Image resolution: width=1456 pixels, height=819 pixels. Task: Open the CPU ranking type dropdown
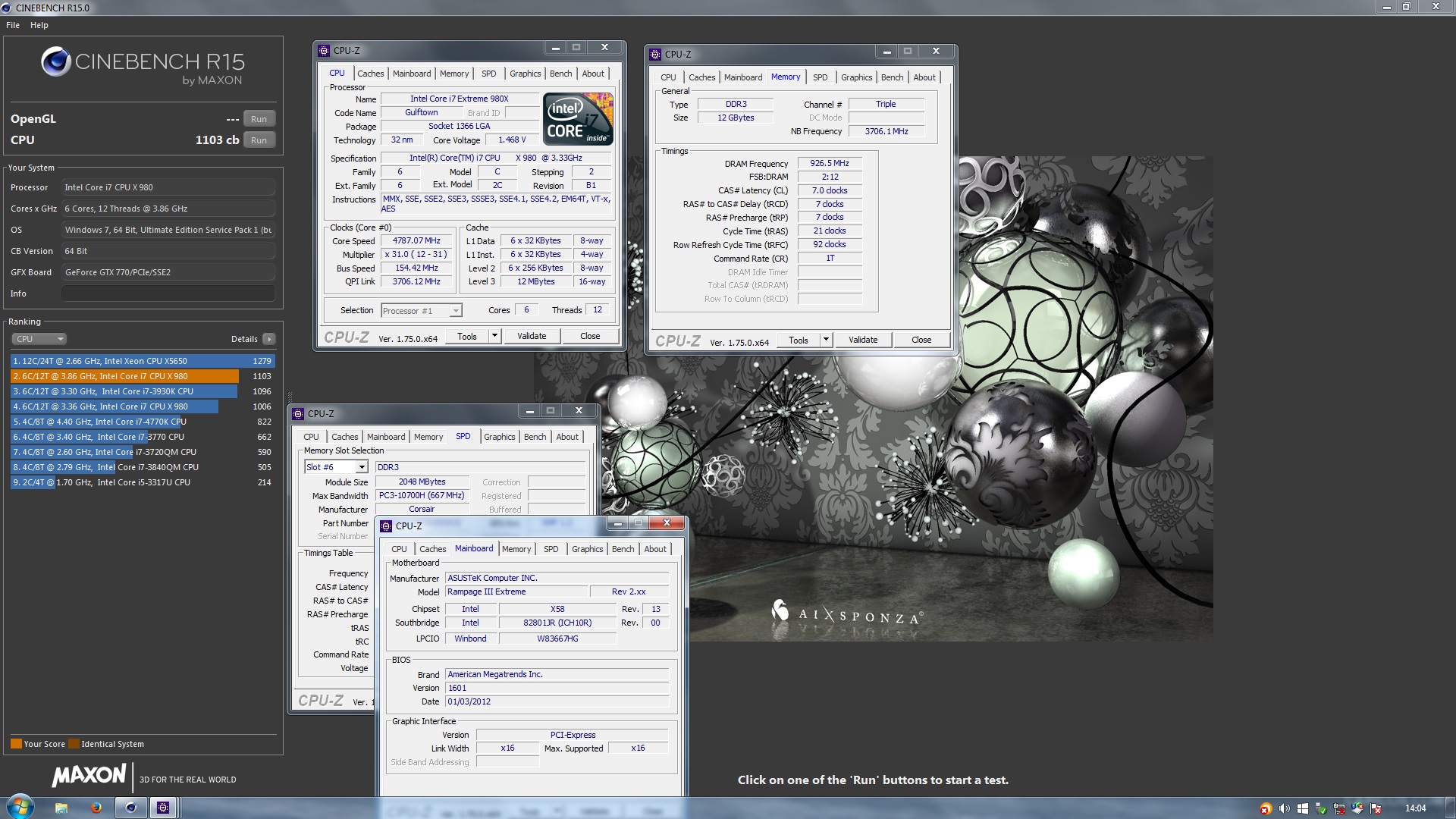[39, 339]
